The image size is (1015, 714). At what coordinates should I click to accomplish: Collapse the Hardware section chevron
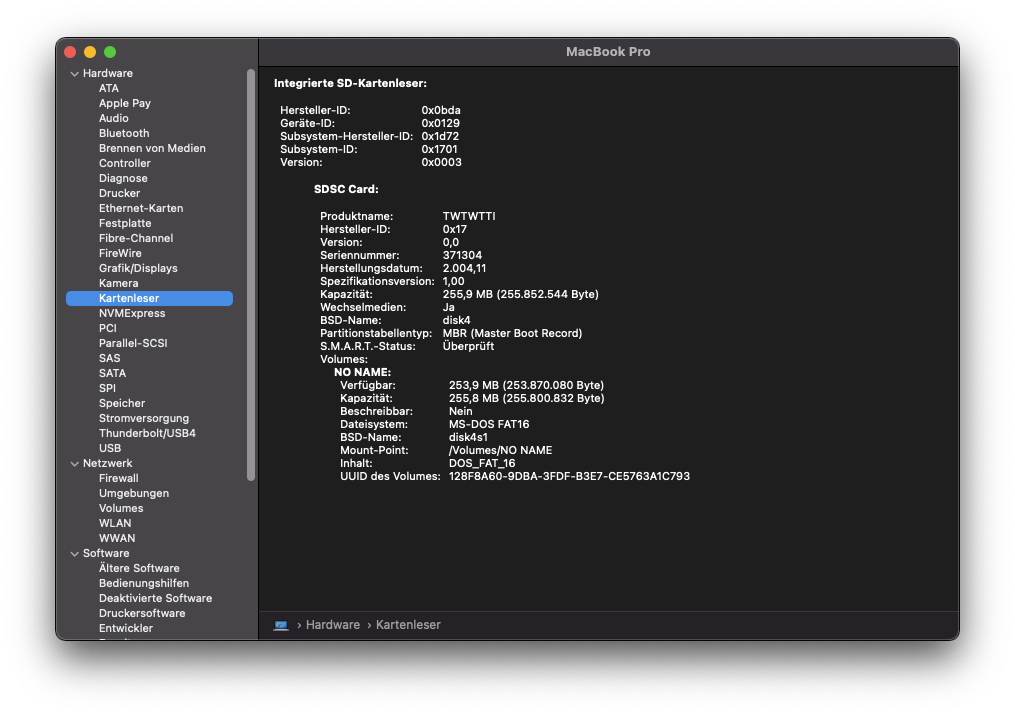coord(74,74)
